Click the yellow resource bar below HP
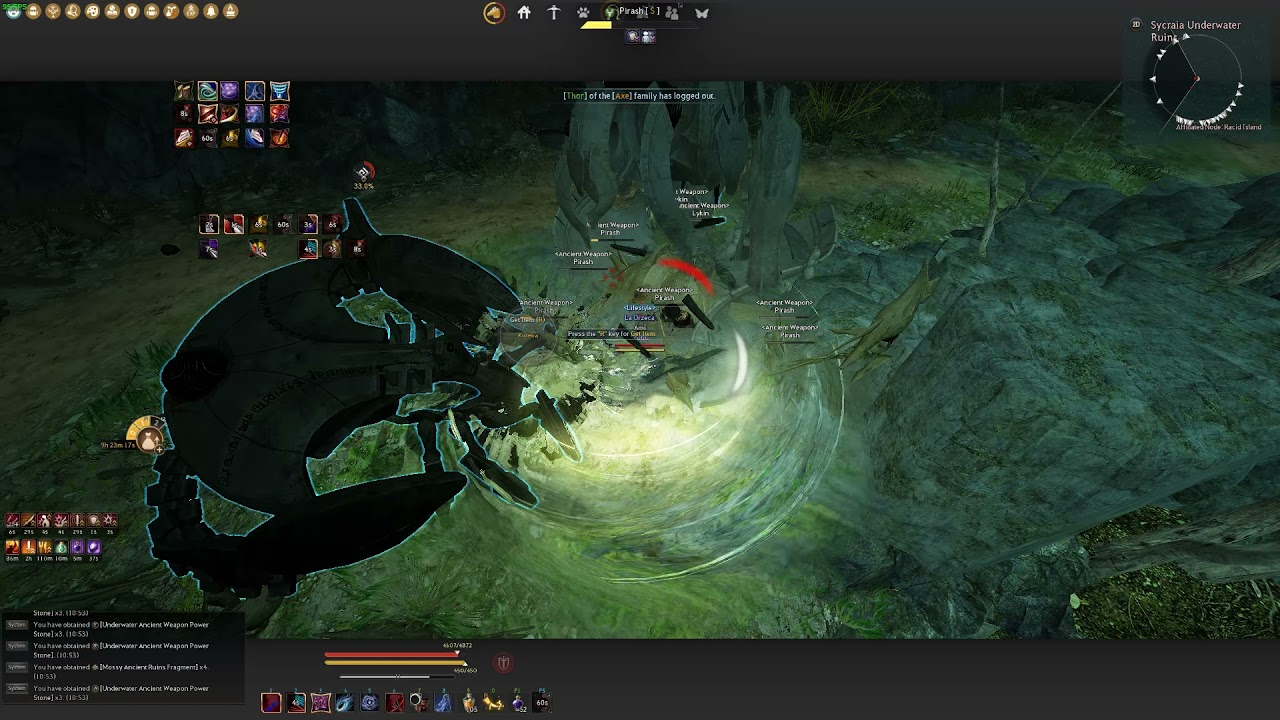This screenshot has height=720, width=1280. pyautogui.click(x=395, y=663)
